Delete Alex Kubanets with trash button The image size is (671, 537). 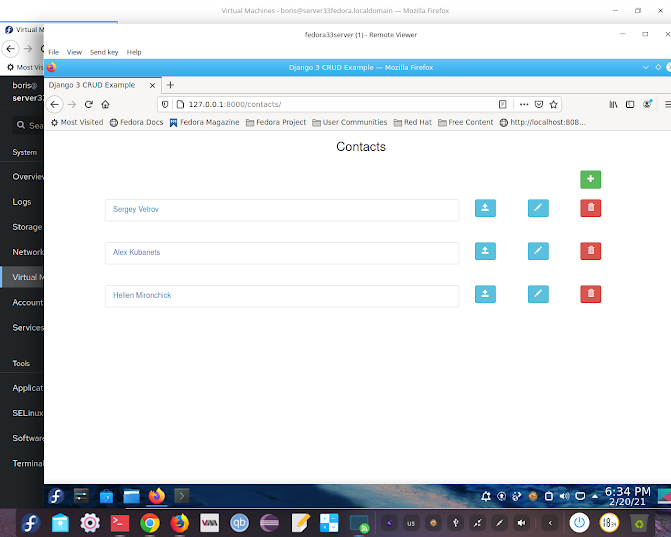[x=591, y=251]
